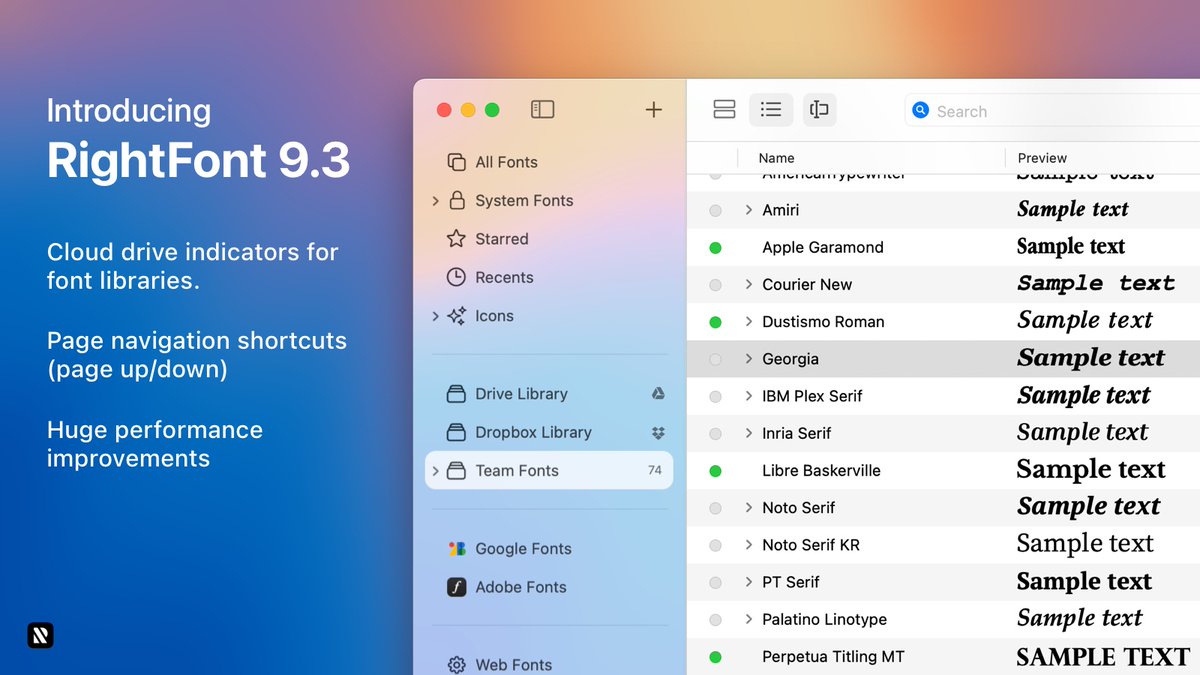
Task: Deactivate Dustismo Roman status dot
Action: click(x=715, y=322)
